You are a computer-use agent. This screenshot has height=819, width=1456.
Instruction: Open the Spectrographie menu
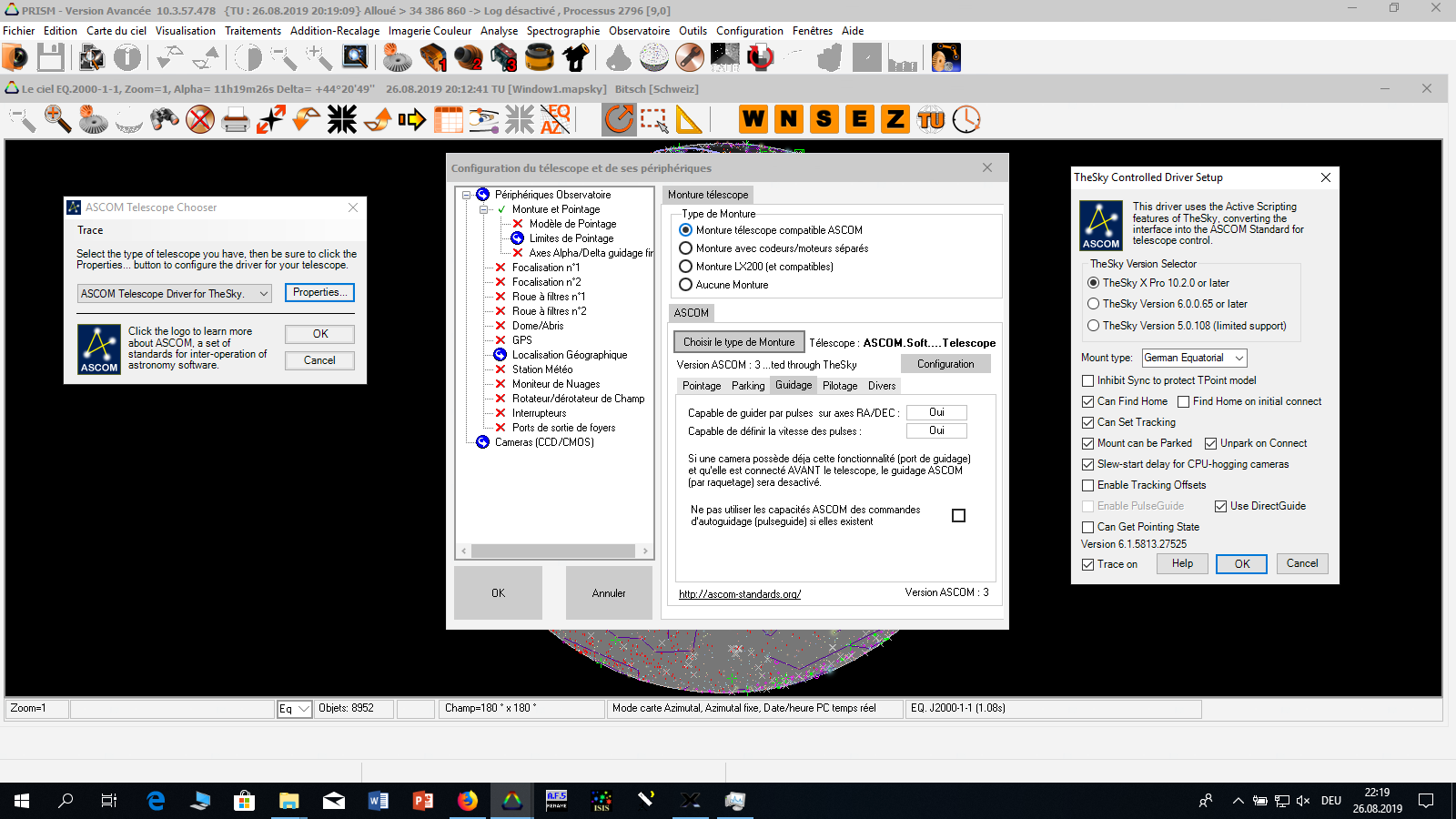point(562,31)
